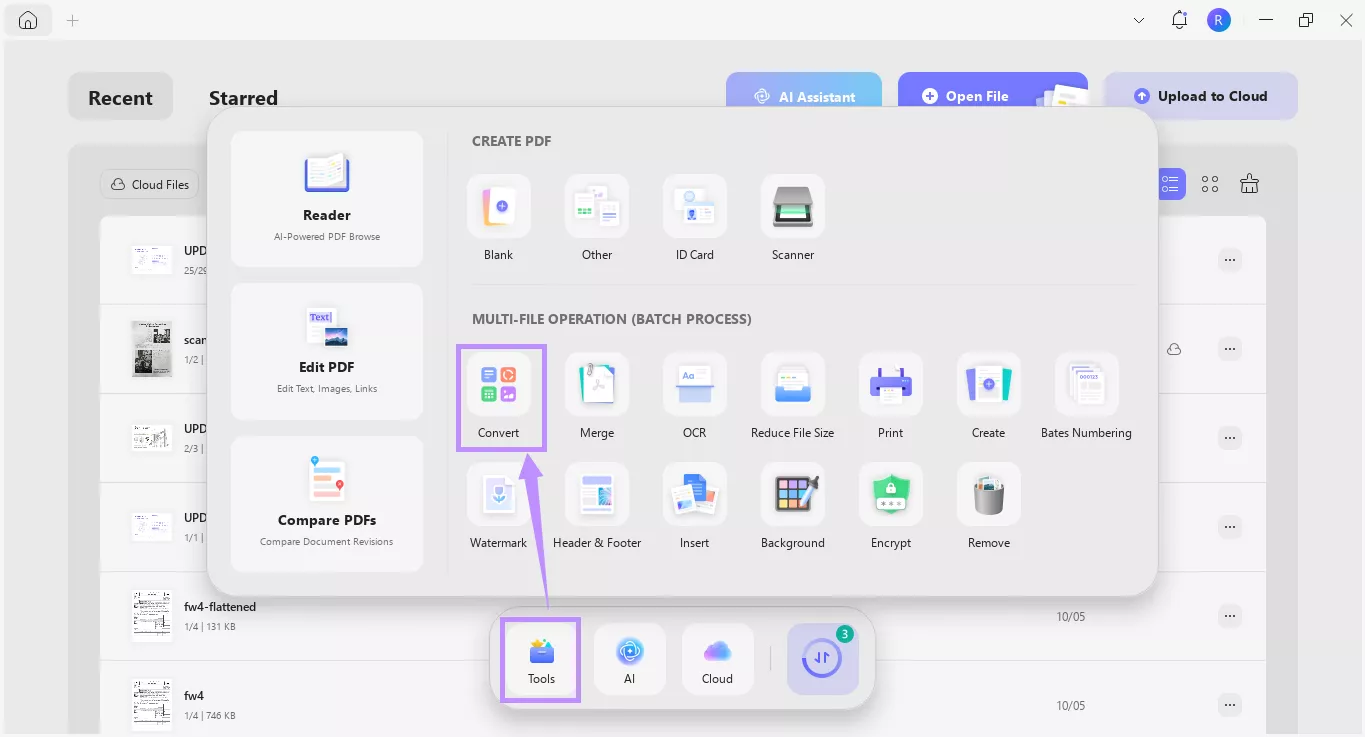This screenshot has width=1365, height=737.
Task: Open the Background tool
Action: (x=792, y=505)
